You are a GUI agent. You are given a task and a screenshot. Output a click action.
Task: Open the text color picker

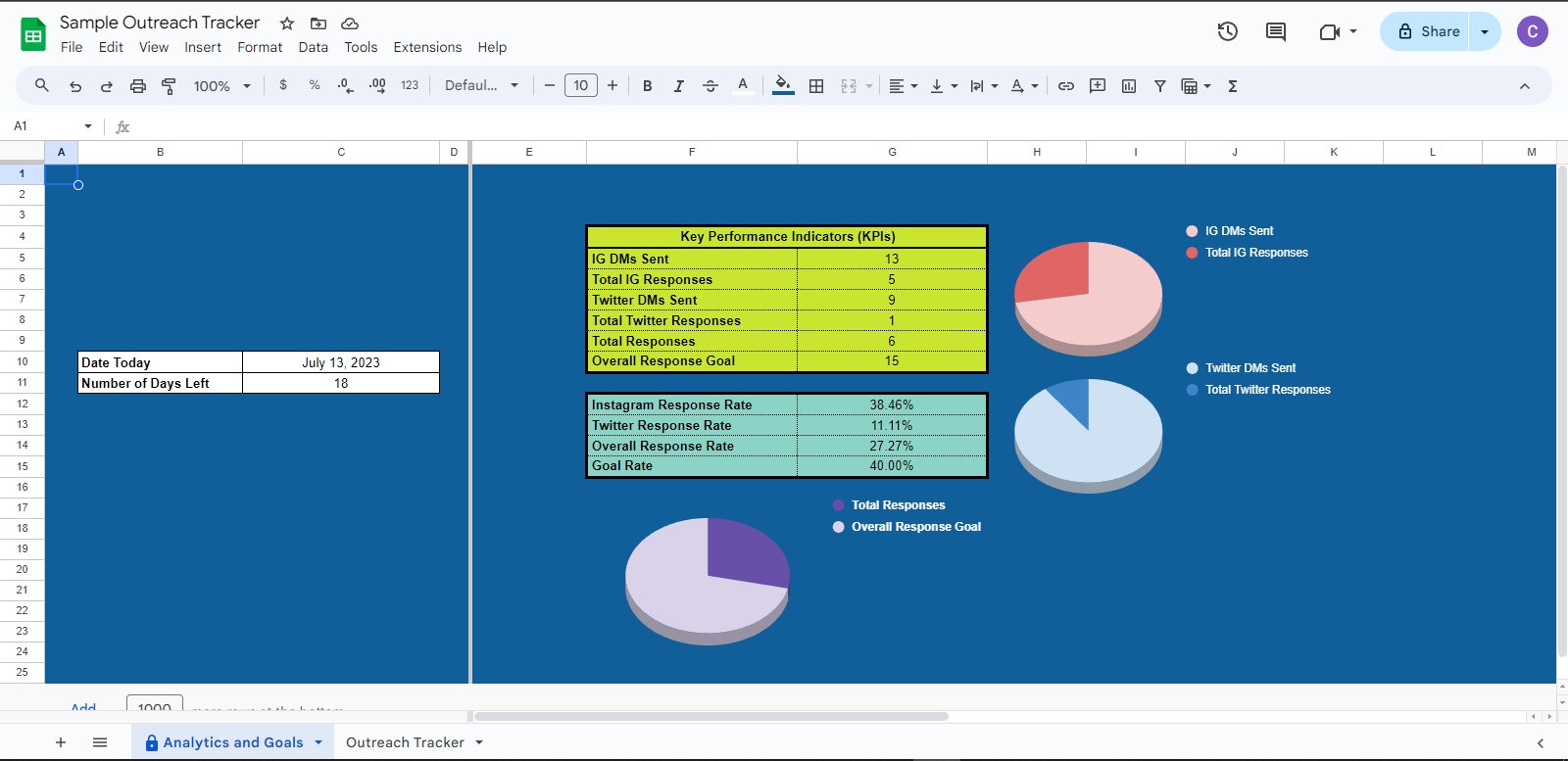(x=743, y=86)
